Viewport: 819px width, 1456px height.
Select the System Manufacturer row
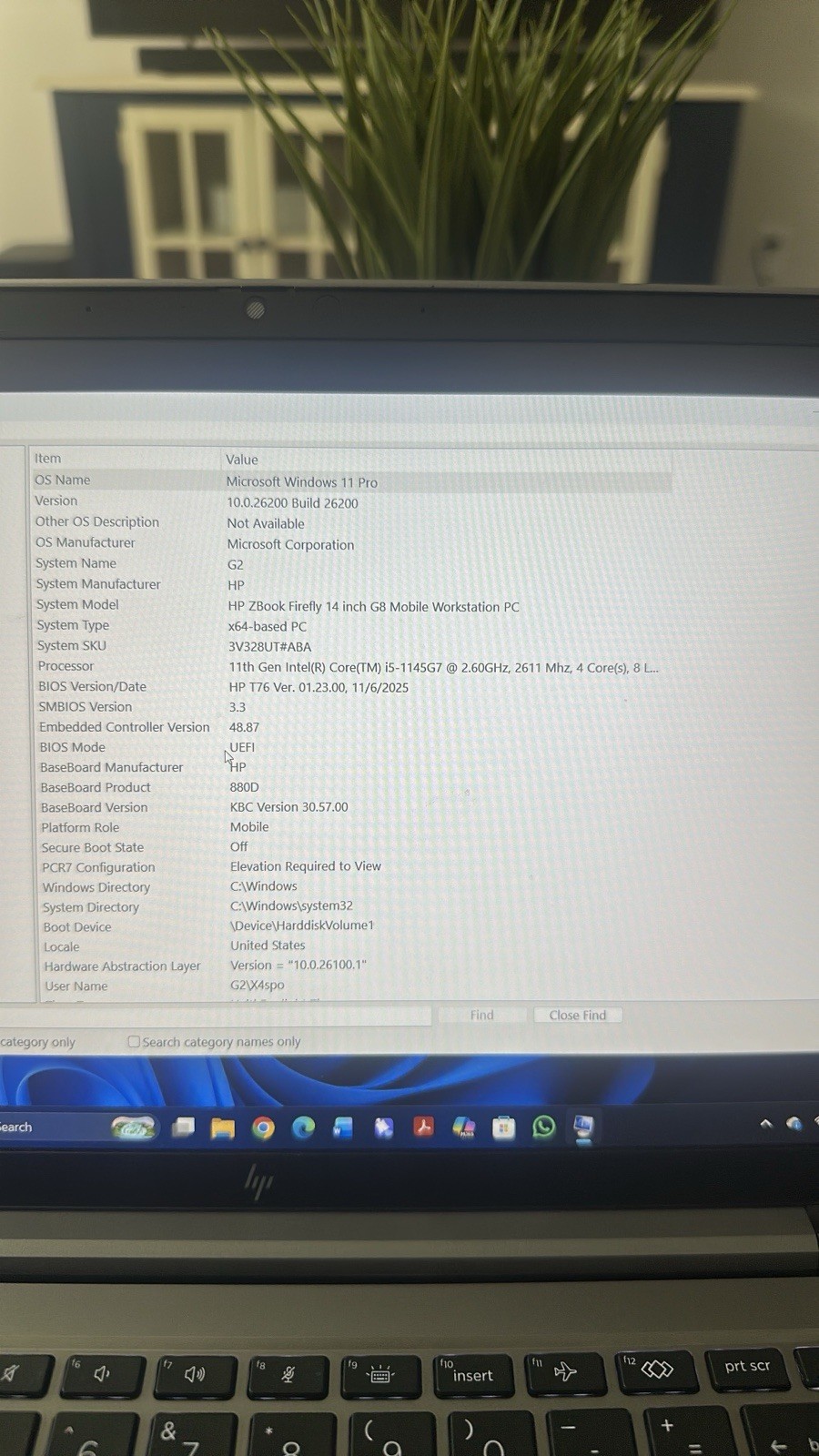351,584
